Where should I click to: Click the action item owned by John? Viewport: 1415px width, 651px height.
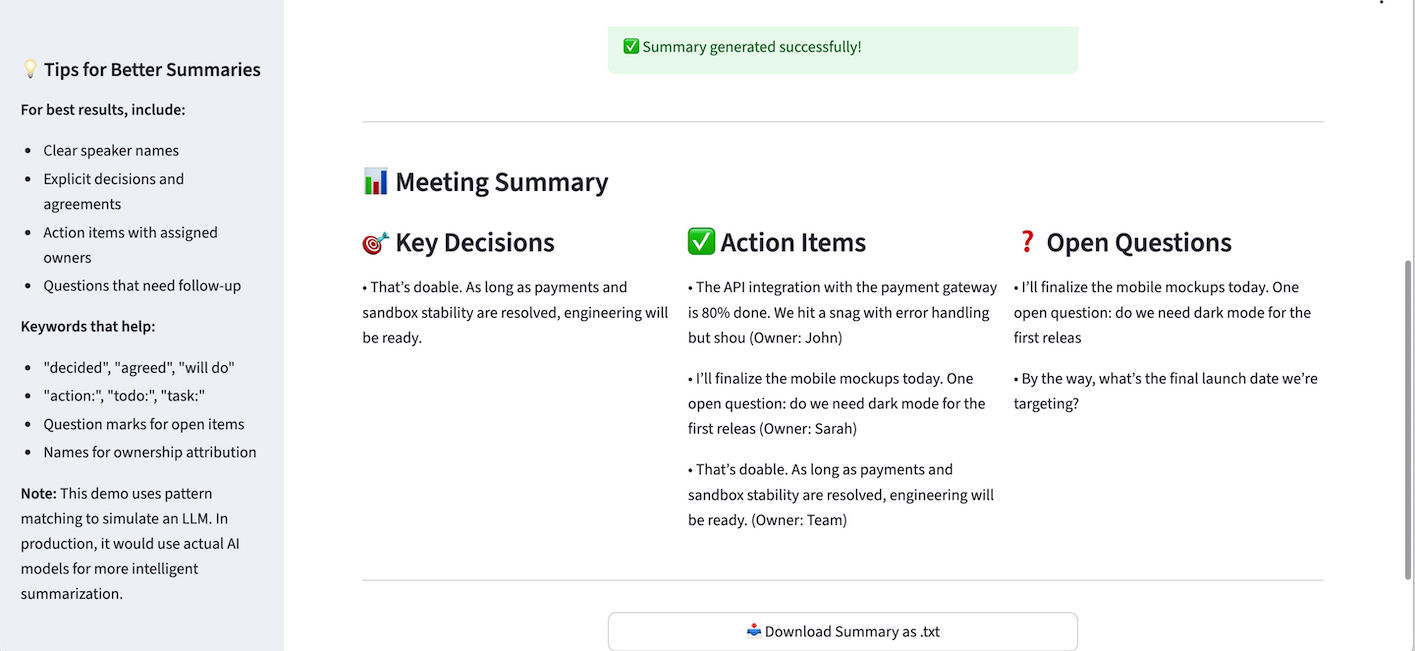point(842,311)
